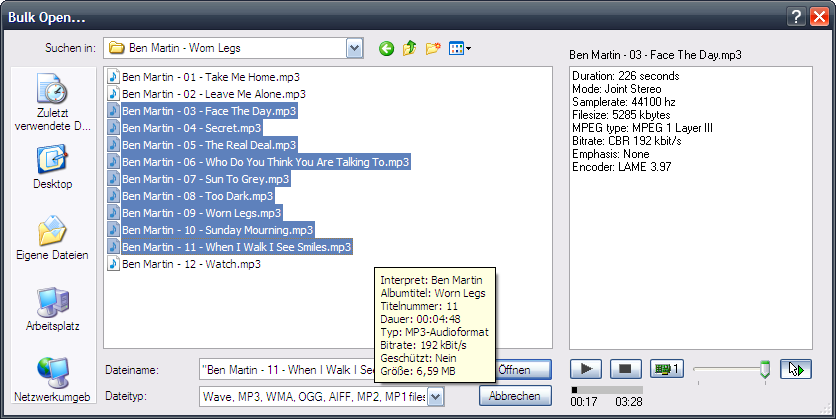This screenshot has width=836, height=419.
Task: Toggle autoplay on selection button
Action: click(796, 369)
